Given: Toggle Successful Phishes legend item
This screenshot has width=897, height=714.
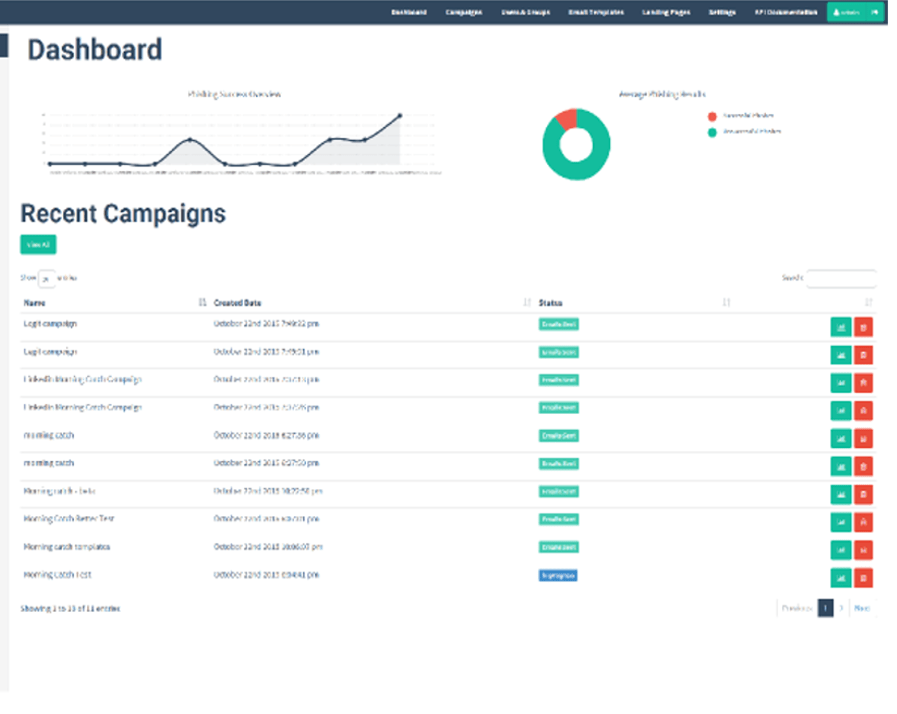Looking at the screenshot, I should (740, 117).
